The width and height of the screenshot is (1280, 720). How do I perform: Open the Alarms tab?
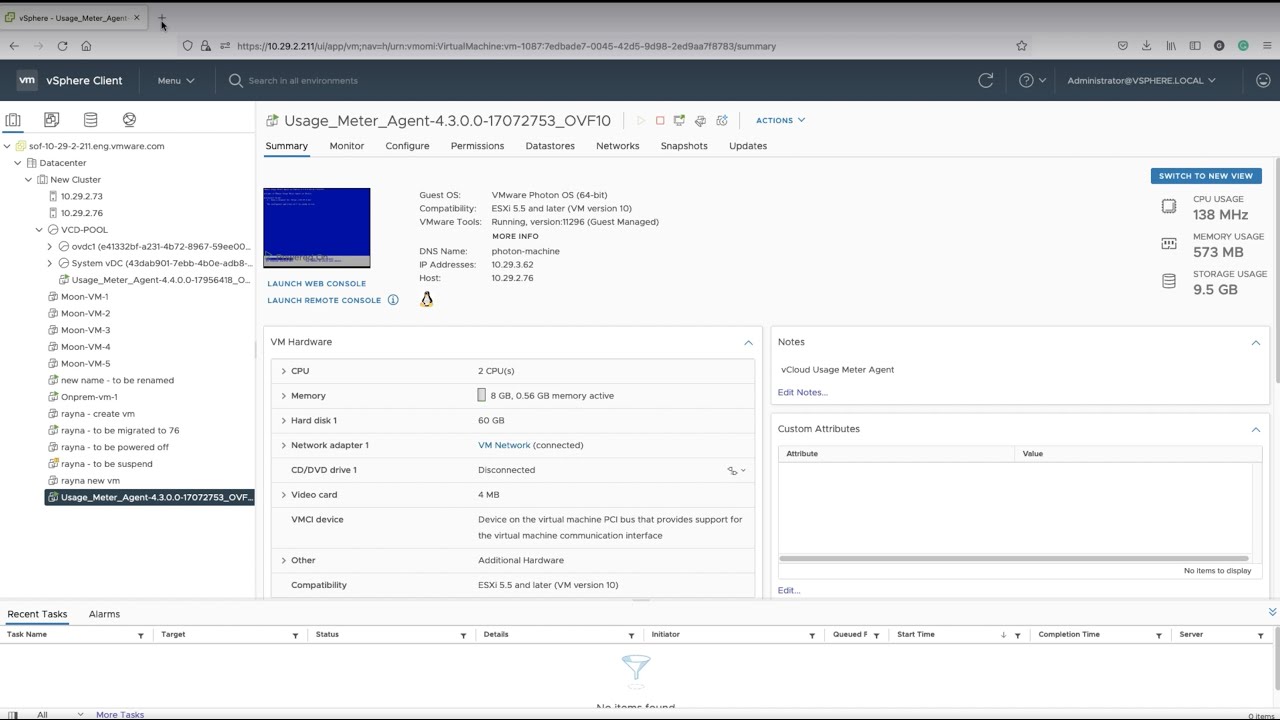click(104, 614)
